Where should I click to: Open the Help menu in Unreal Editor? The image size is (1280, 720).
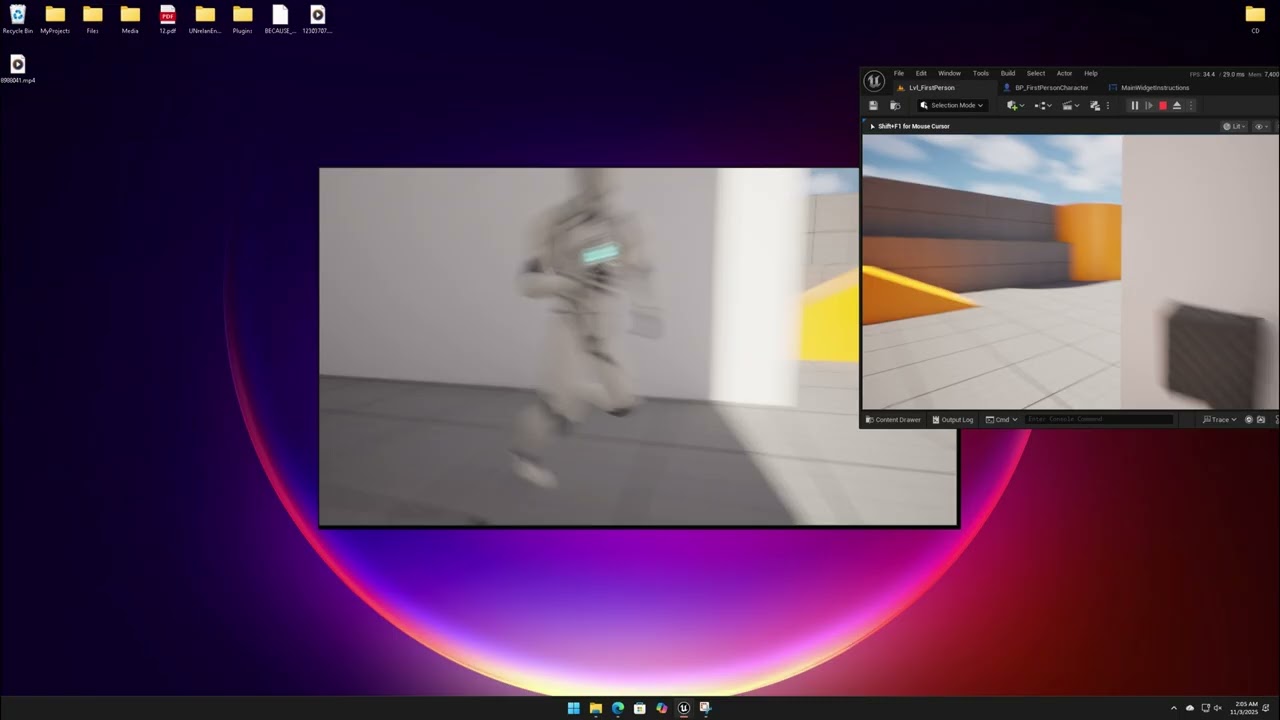tap(1091, 73)
